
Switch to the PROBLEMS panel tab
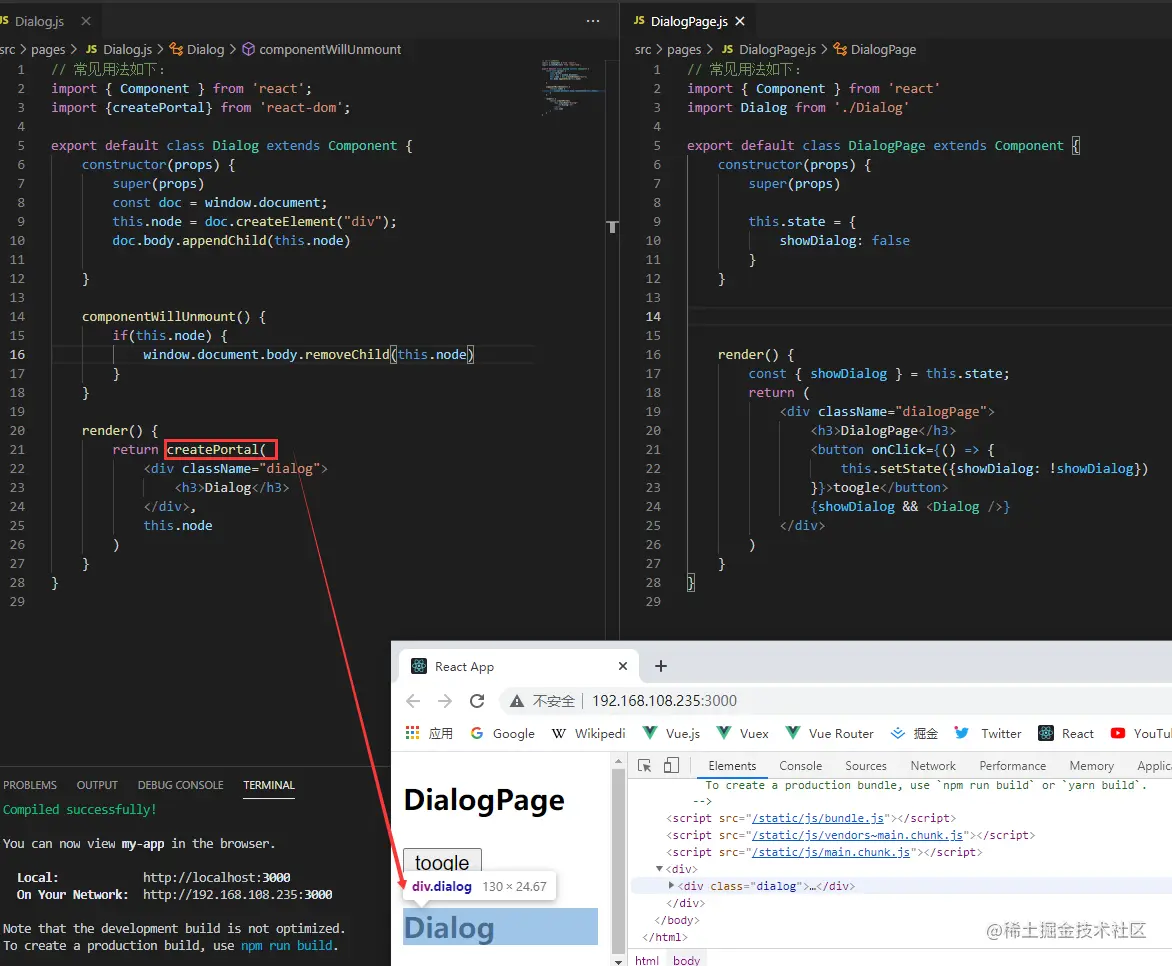(x=30, y=785)
